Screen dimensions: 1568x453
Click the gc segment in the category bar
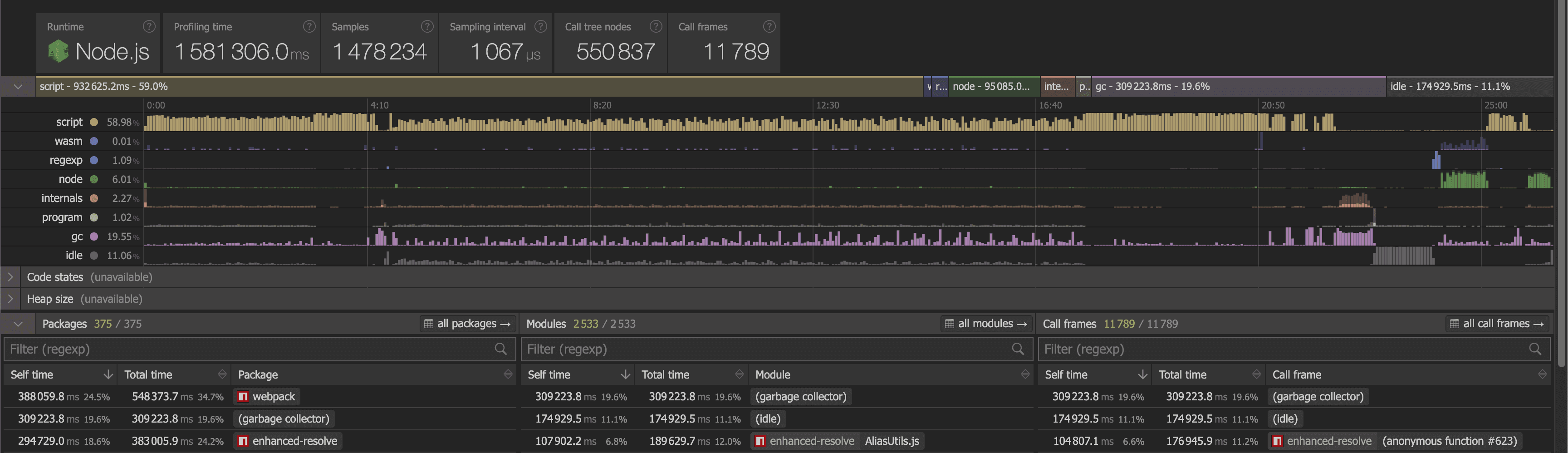[1239, 86]
